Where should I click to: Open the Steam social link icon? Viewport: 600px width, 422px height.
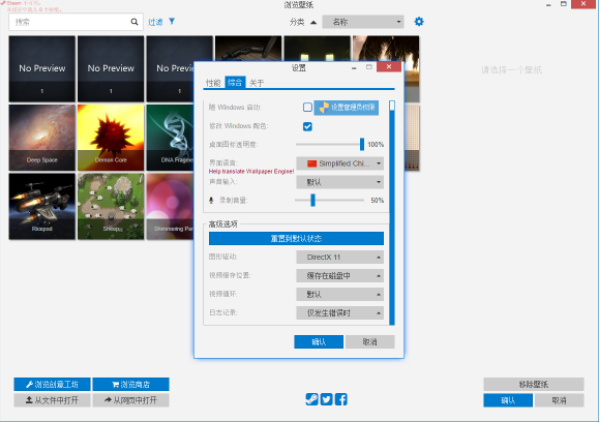pos(313,399)
